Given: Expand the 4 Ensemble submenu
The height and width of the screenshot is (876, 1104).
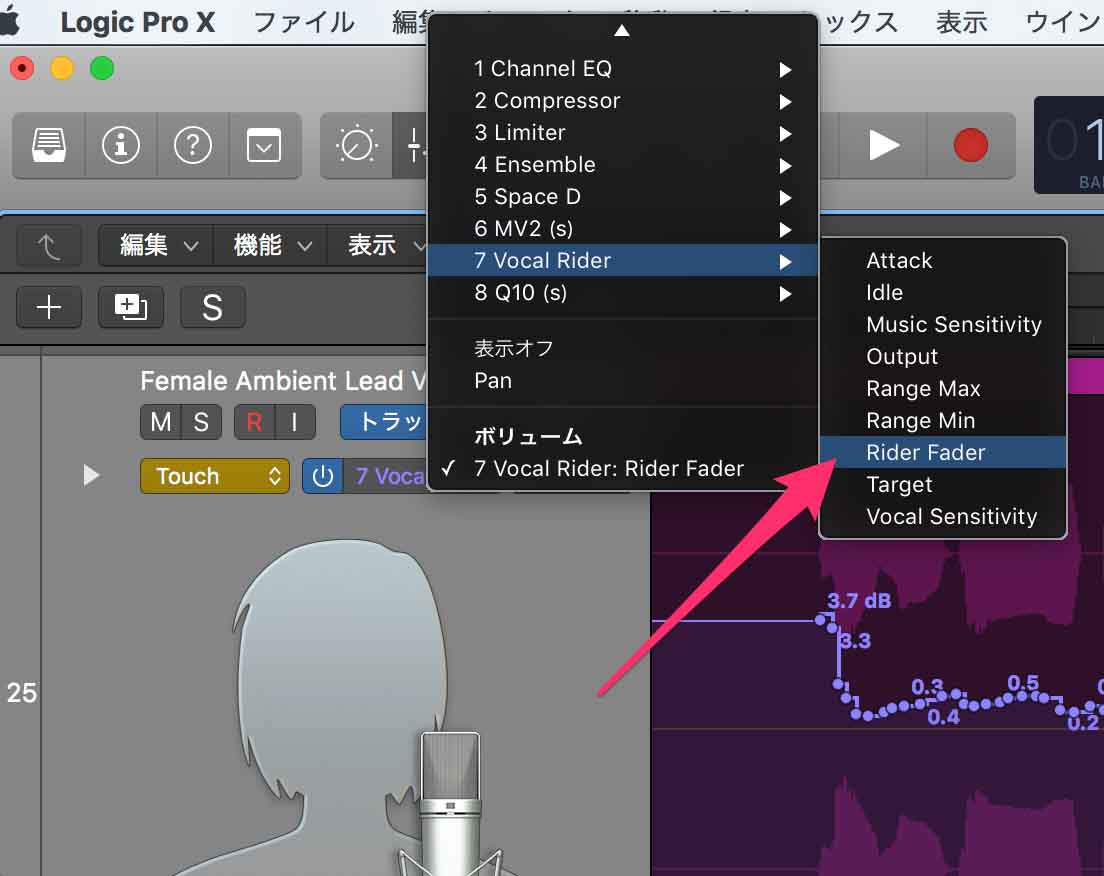Looking at the screenshot, I should click(622, 165).
